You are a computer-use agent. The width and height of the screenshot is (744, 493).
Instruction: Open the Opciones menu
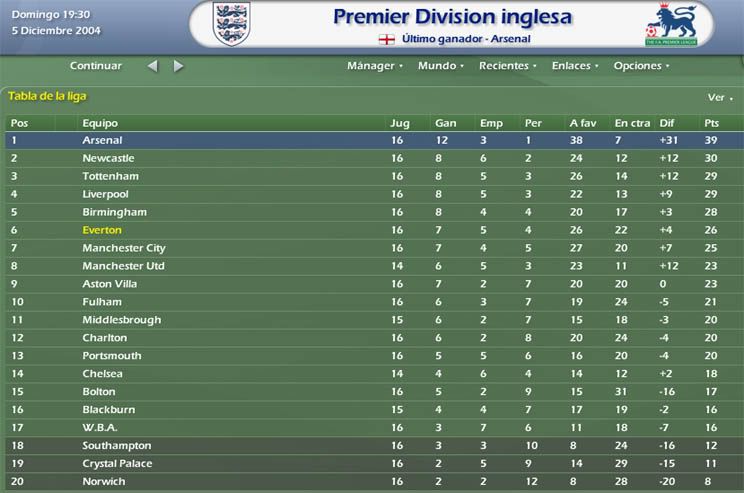pyautogui.click(x=641, y=66)
